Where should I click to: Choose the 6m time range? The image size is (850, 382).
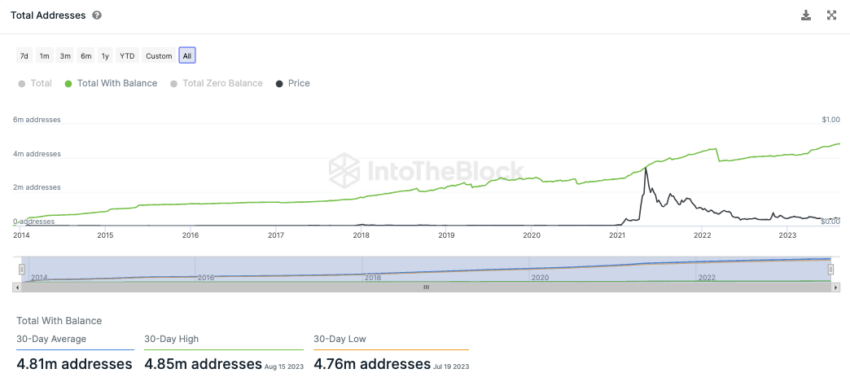(x=86, y=56)
